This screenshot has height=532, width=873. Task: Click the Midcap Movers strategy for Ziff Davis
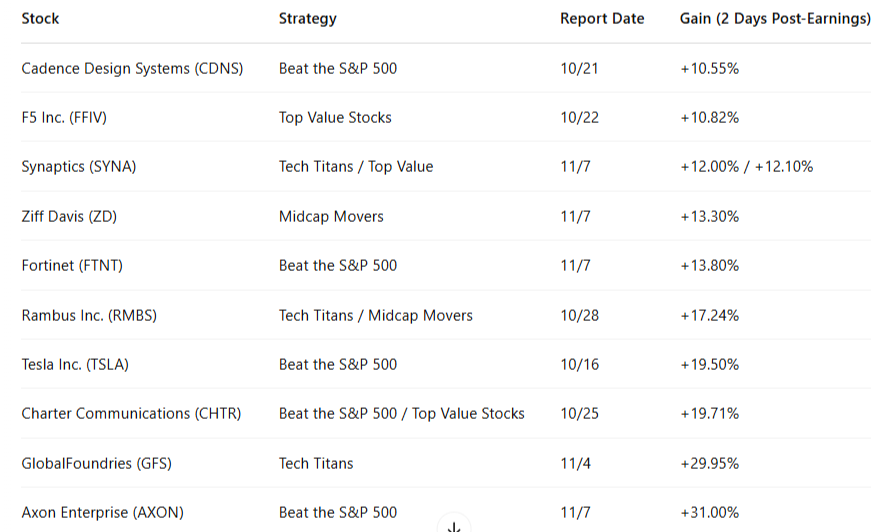[331, 216]
